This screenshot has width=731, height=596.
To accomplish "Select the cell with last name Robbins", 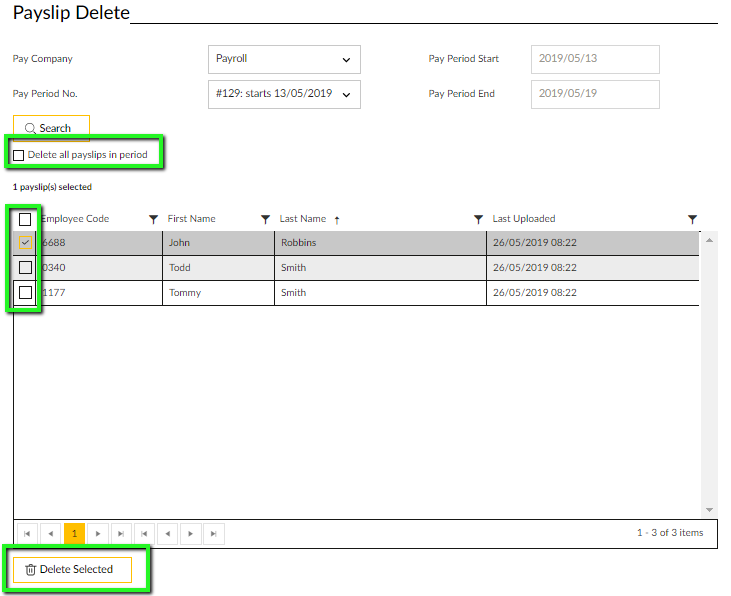I will coord(380,243).
